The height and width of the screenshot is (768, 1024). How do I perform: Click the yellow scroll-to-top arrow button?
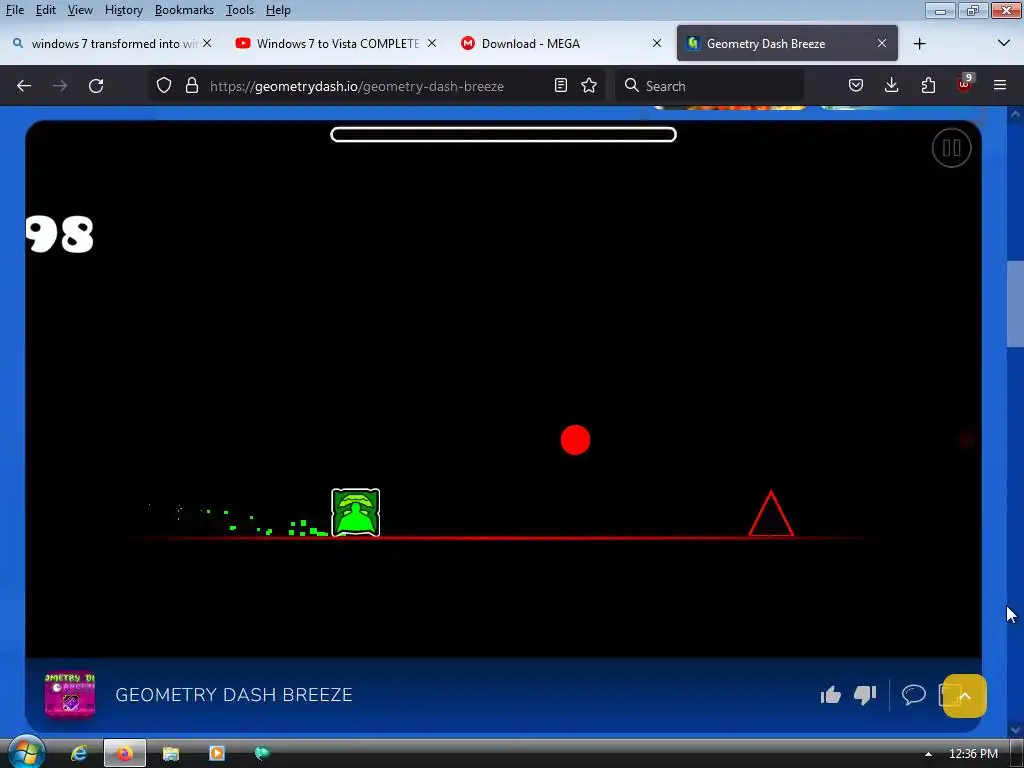[x=965, y=696]
